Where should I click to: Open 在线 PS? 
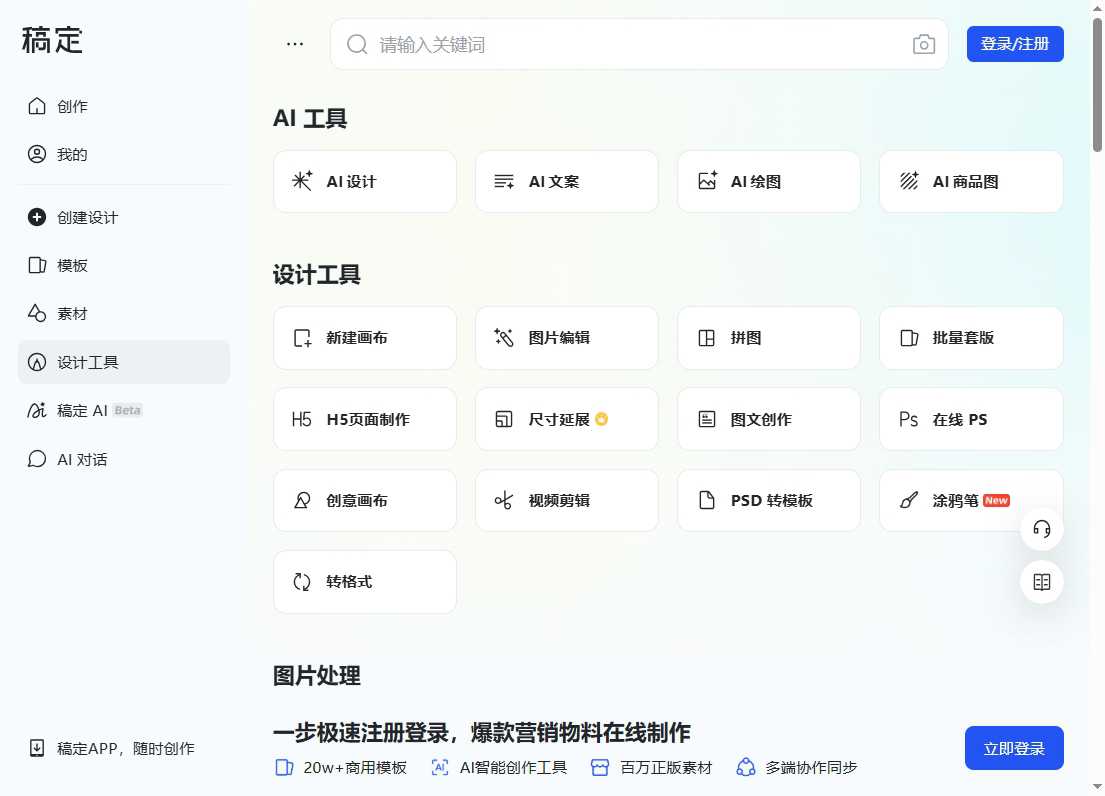(x=970, y=419)
